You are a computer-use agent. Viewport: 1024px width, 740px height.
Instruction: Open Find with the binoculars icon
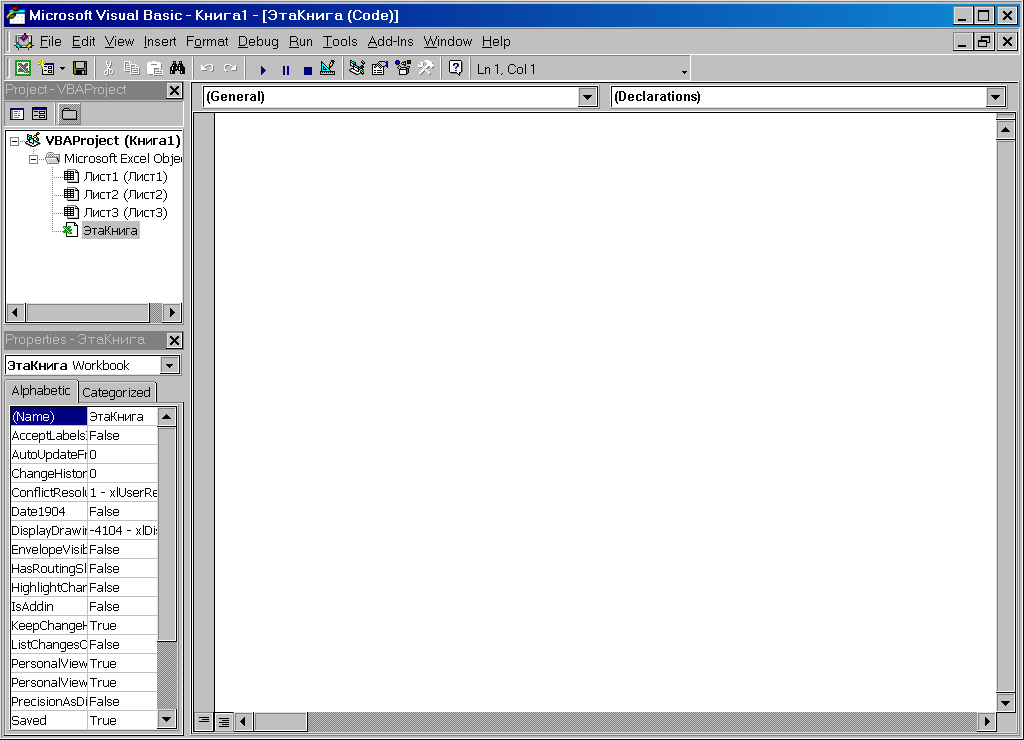click(x=177, y=68)
